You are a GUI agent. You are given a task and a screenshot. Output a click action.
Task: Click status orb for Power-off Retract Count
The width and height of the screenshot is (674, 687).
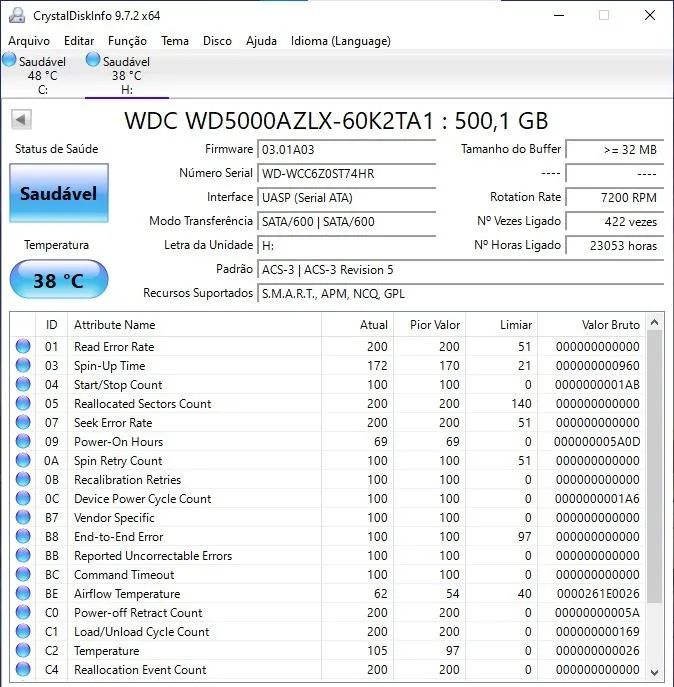23,612
